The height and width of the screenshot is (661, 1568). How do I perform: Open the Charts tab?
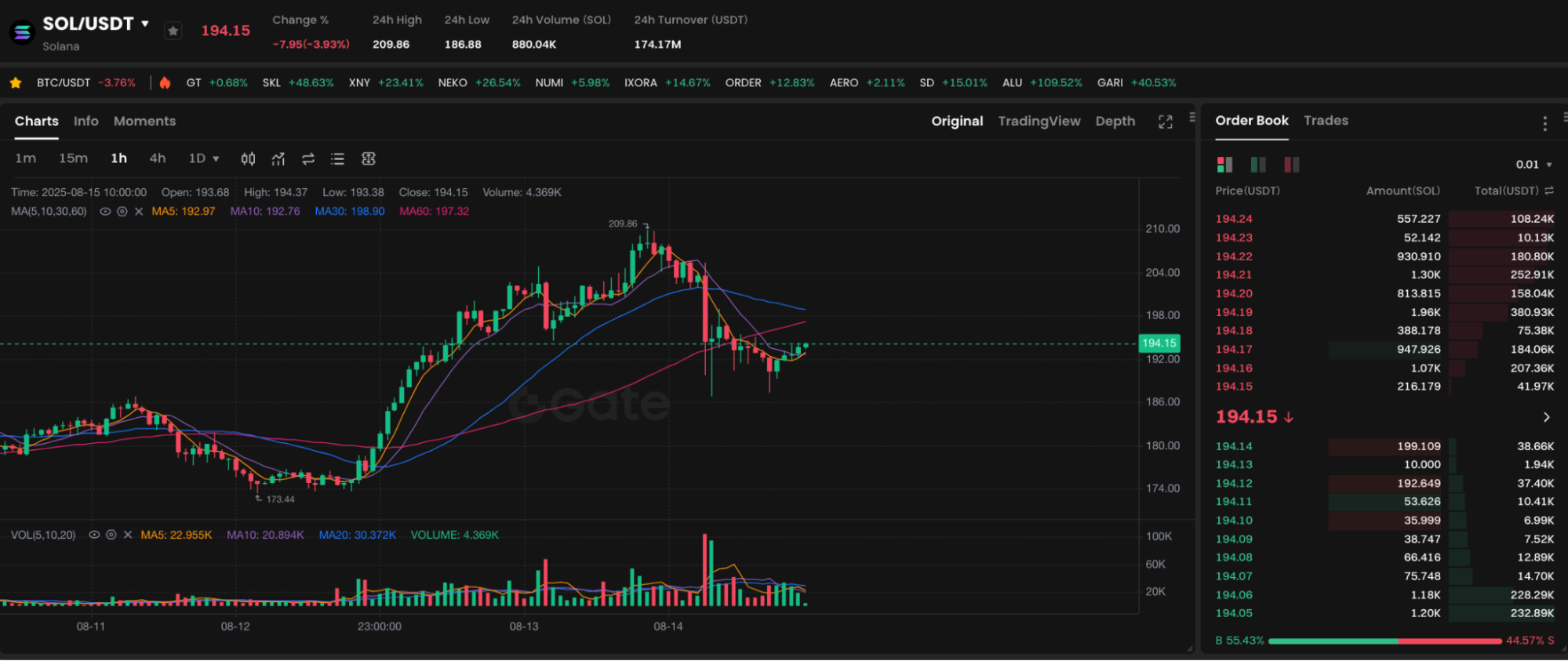pyautogui.click(x=37, y=121)
